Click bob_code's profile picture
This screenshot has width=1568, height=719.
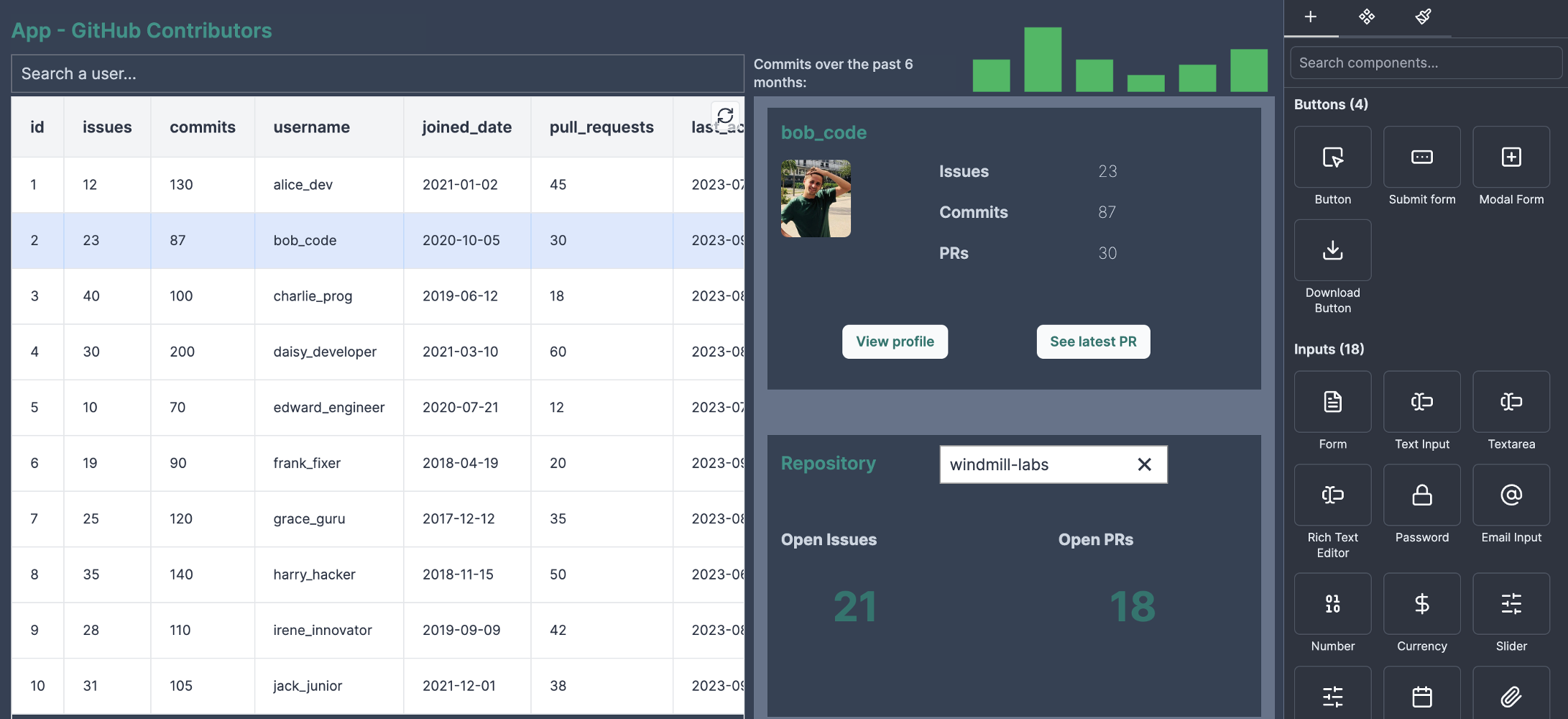click(816, 198)
